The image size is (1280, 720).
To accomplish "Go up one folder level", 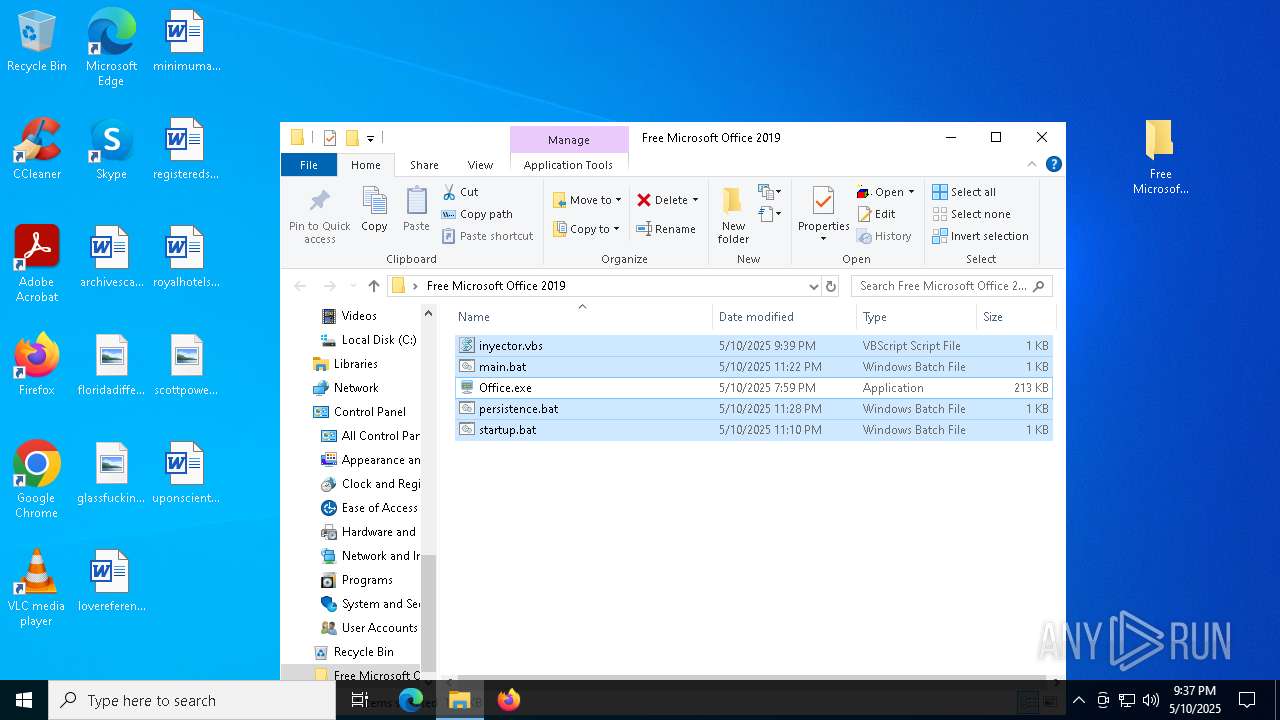I will click(x=373, y=286).
